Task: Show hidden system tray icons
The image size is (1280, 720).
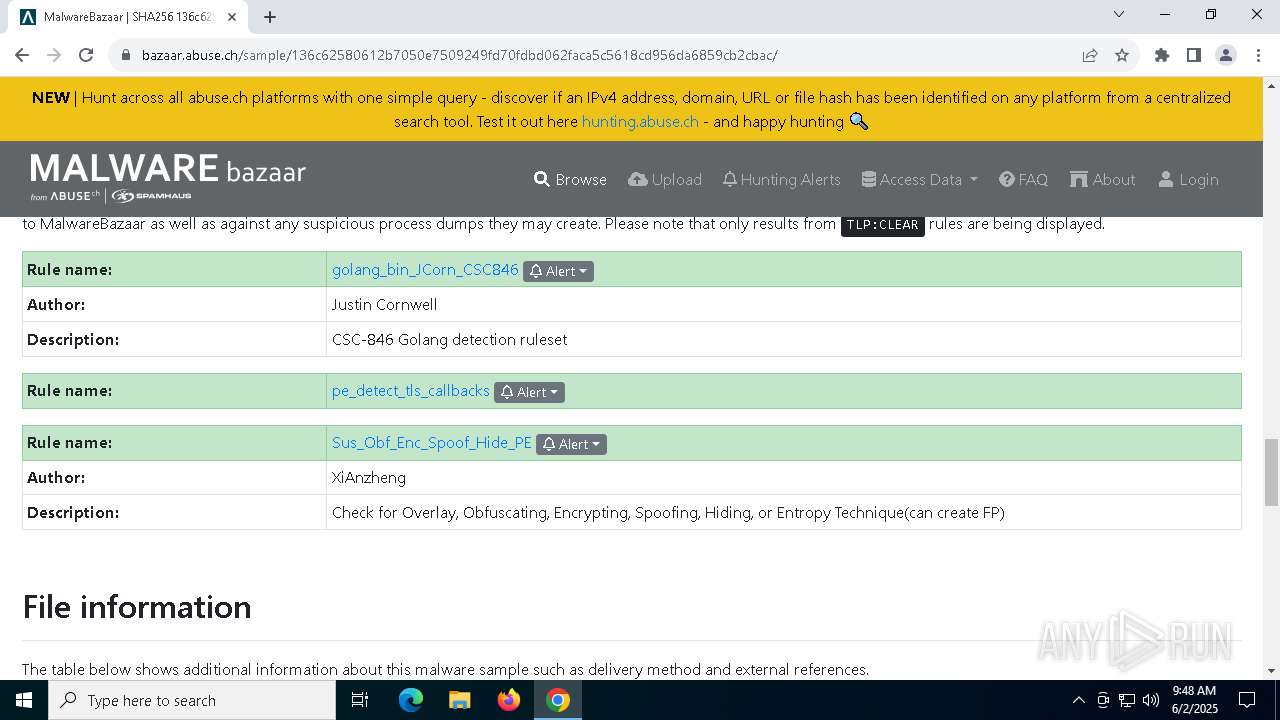Action: click(x=1078, y=700)
